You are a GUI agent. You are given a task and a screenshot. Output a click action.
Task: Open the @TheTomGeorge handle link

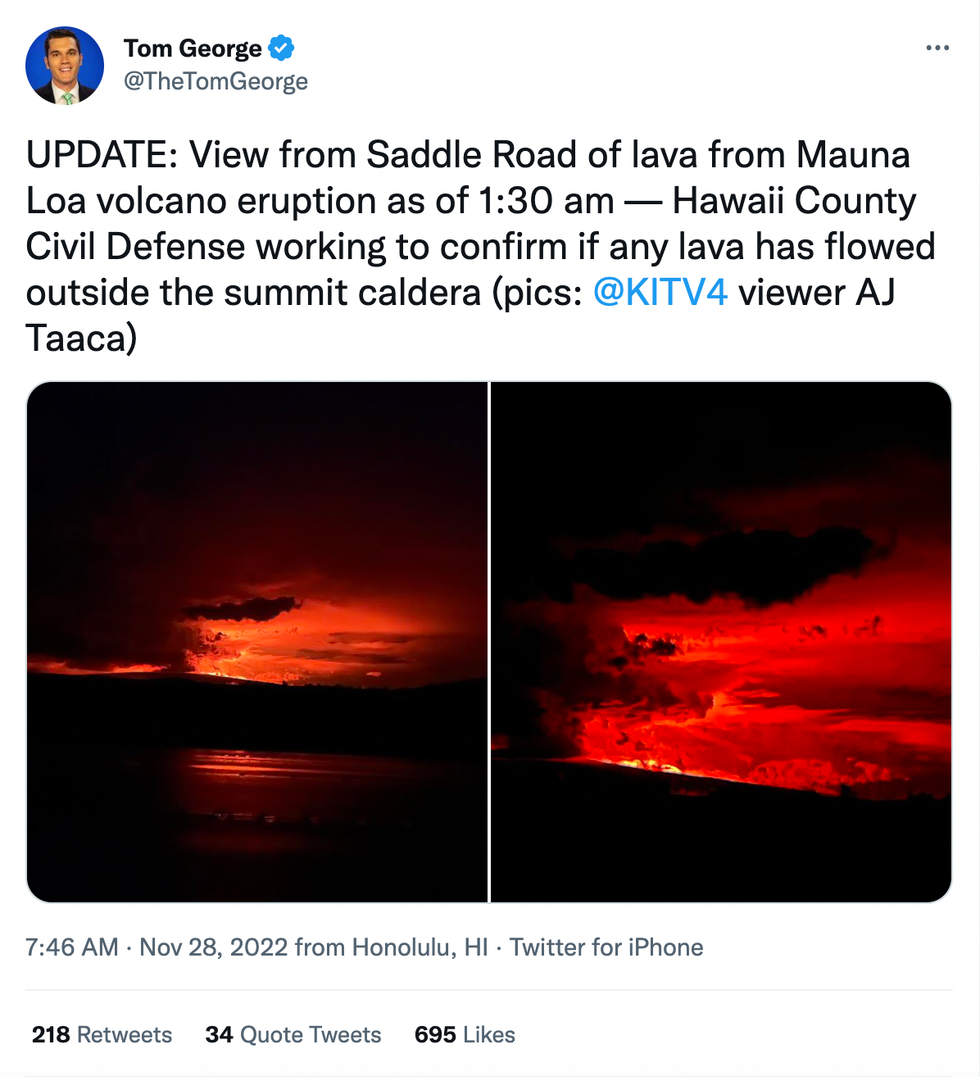[x=215, y=82]
